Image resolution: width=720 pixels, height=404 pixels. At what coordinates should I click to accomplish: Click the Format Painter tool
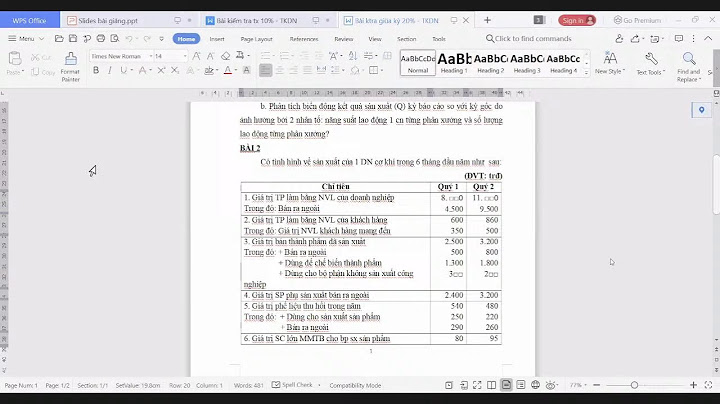coord(70,67)
